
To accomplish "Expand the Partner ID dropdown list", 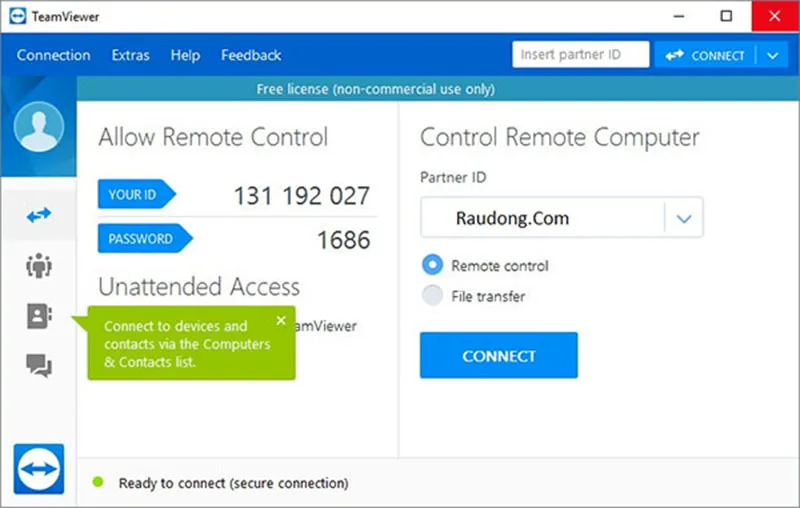I will (684, 218).
